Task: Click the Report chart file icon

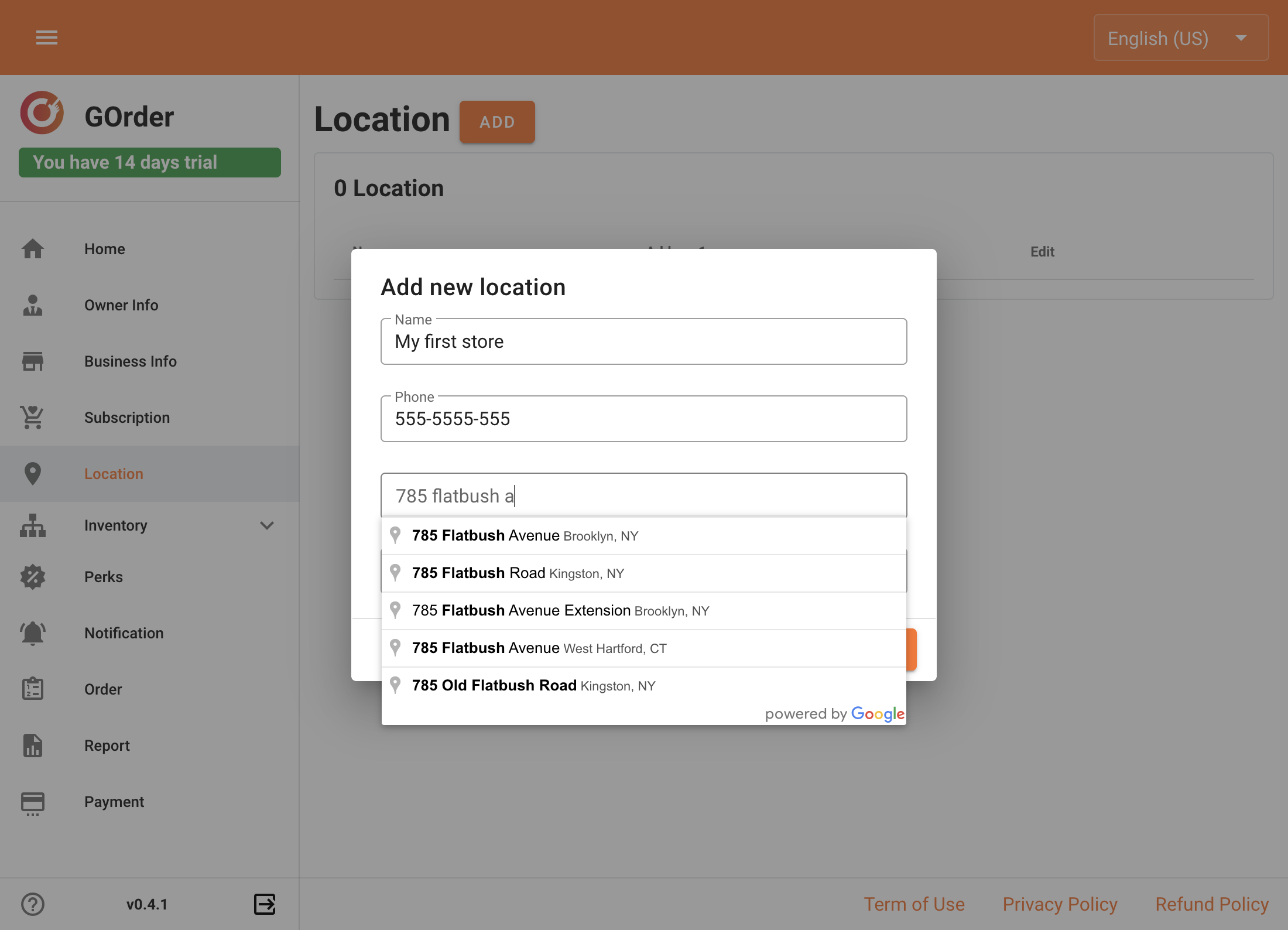Action: tap(33, 746)
